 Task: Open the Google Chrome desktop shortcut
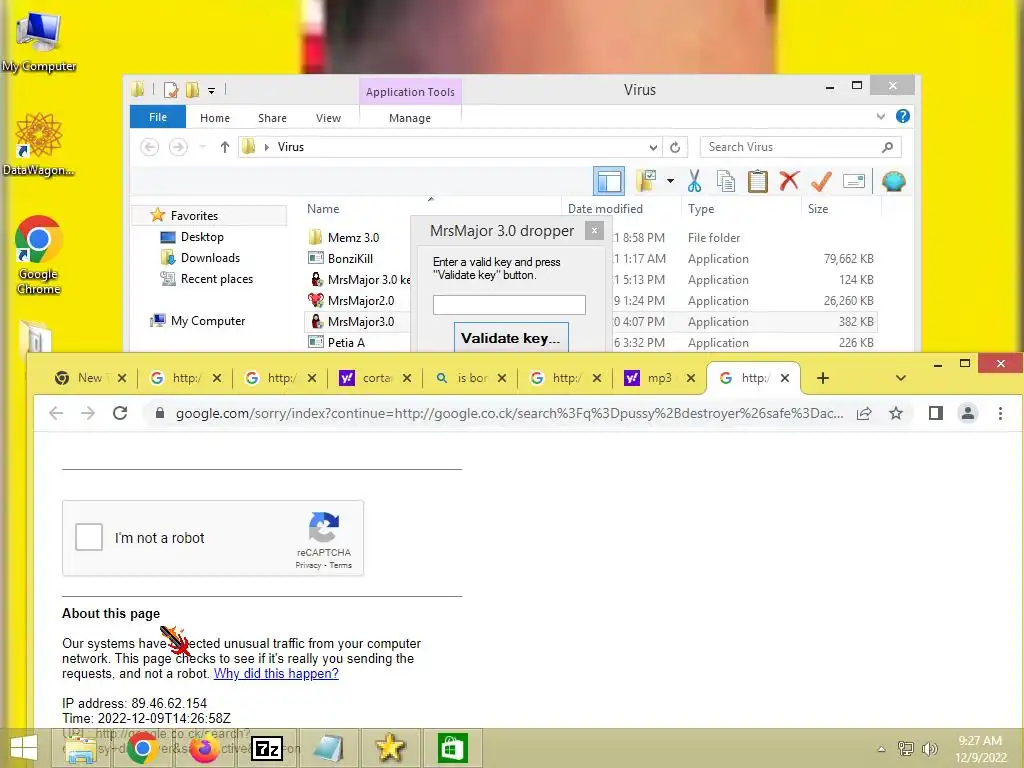click(39, 255)
